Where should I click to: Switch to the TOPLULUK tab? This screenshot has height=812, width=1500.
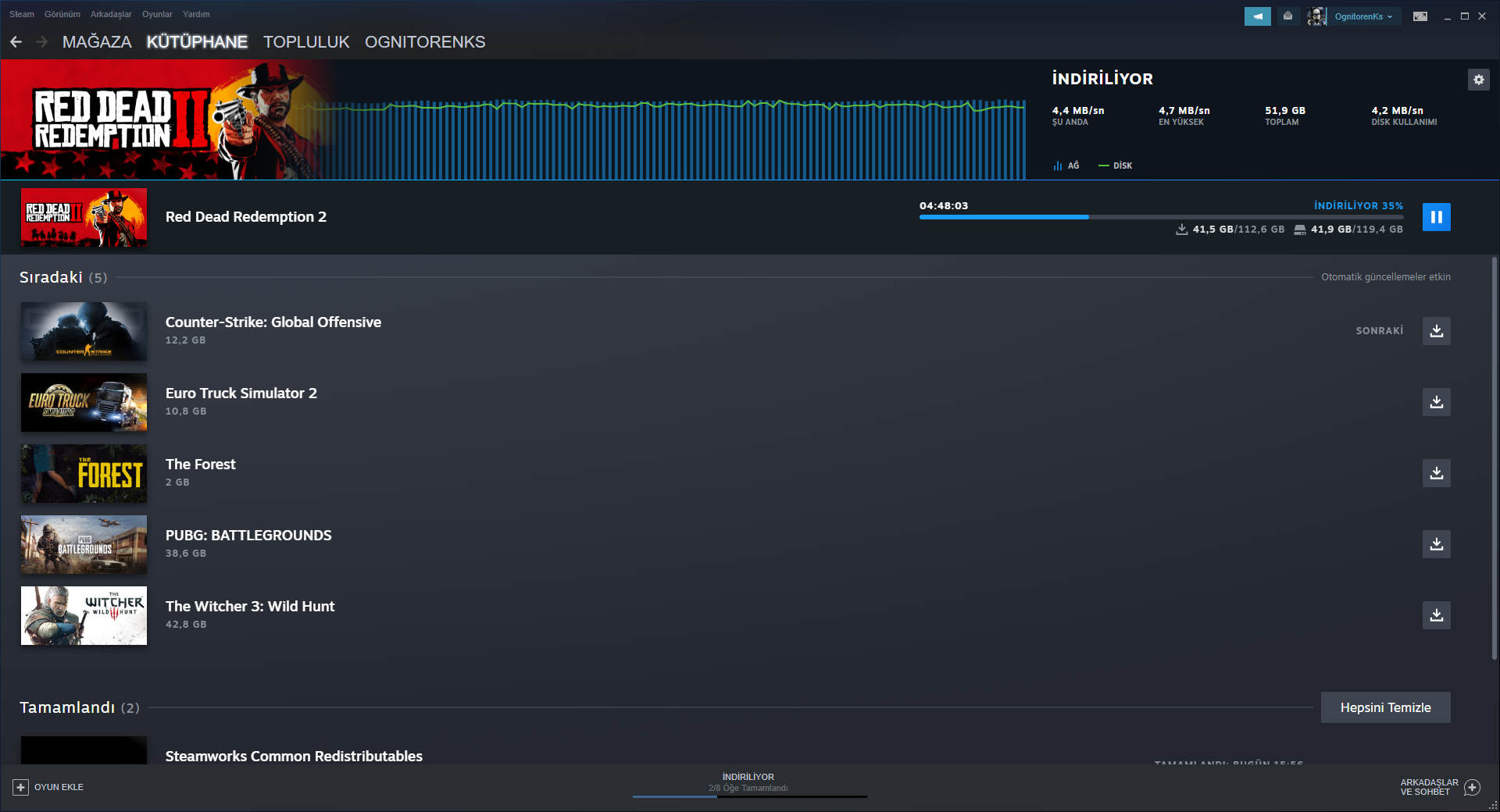coord(306,42)
